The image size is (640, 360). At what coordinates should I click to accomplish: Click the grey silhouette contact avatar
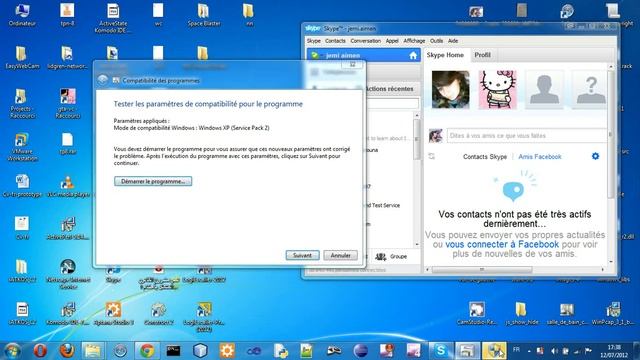pos(544,89)
